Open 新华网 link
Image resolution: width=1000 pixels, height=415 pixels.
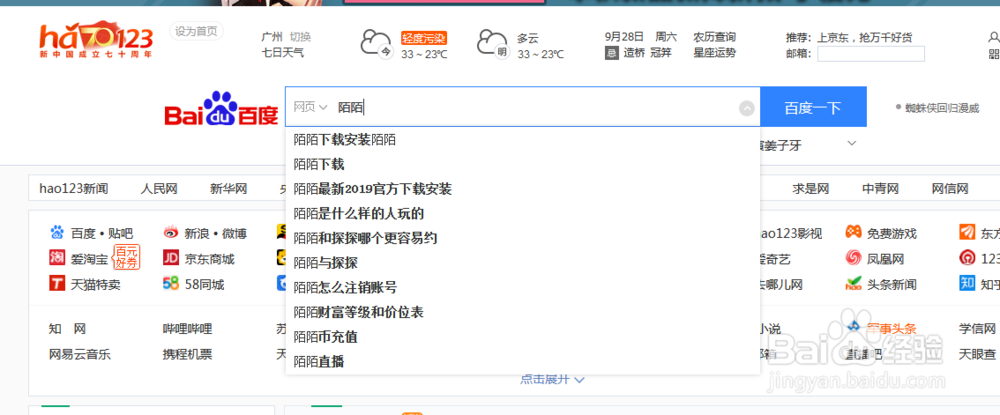228,189
